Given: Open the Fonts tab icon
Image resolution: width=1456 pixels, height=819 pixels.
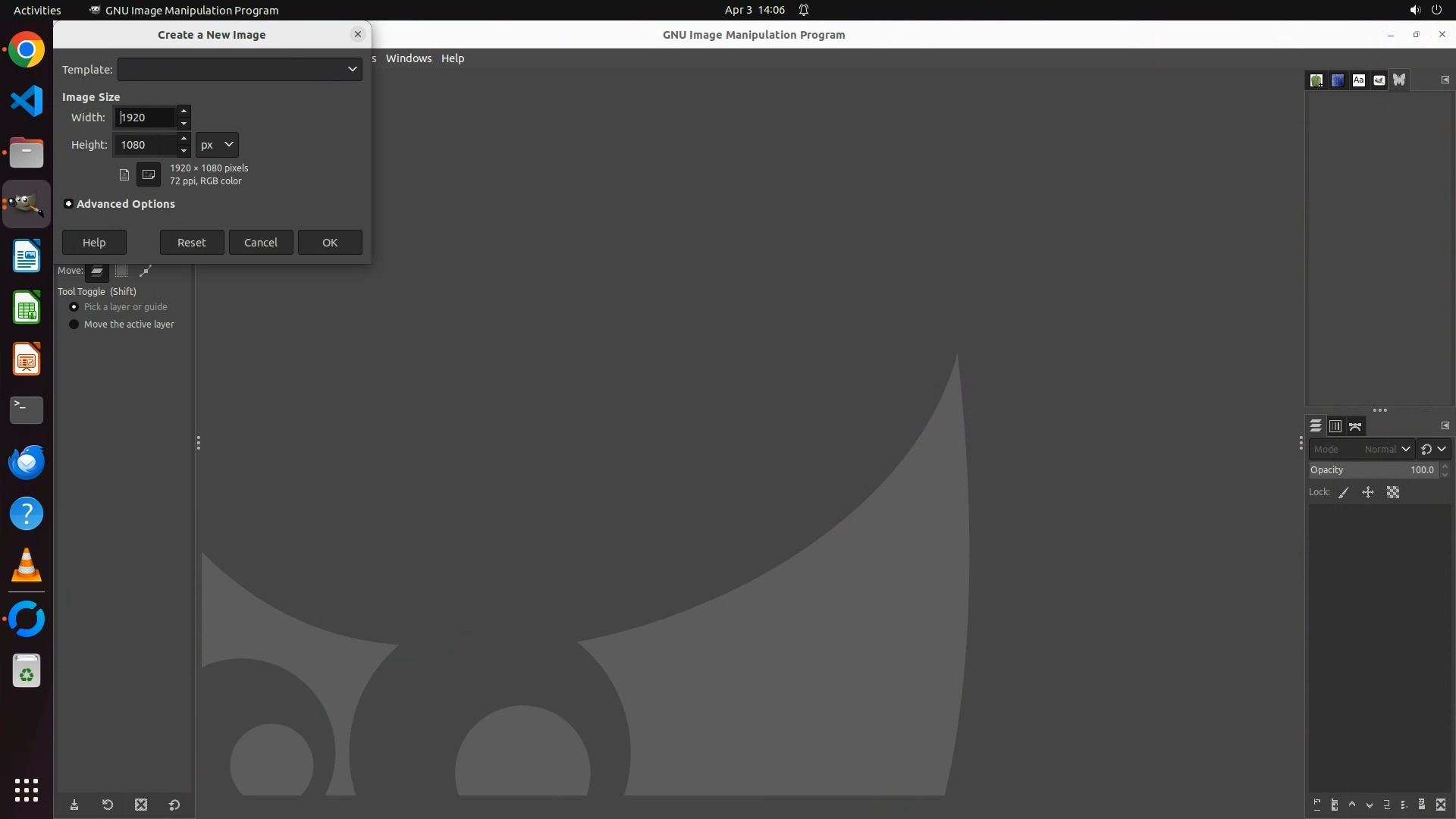Looking at the screenshot, I should tap(1358, 80).
